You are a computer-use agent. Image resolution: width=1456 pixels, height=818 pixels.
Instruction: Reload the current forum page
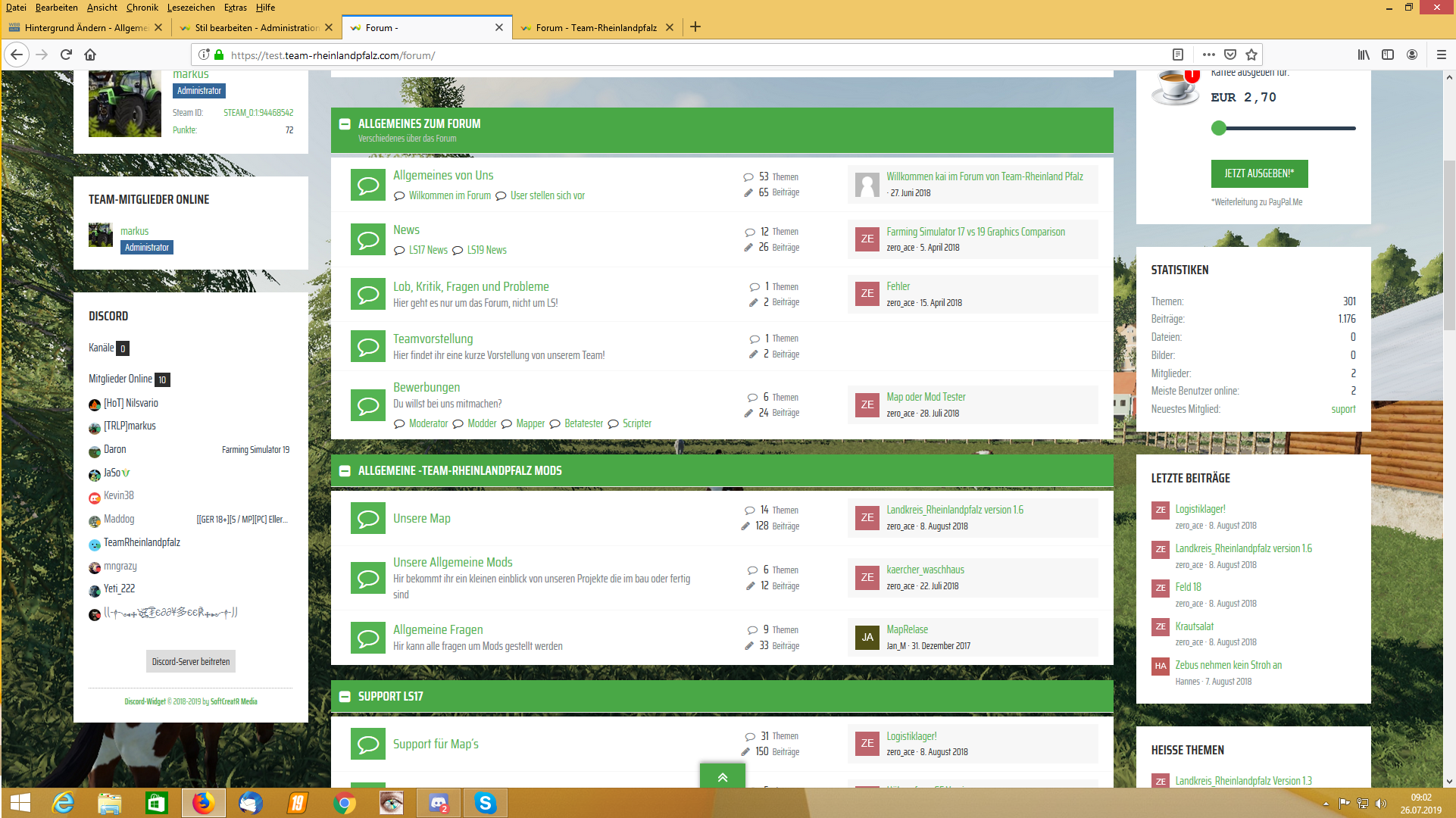[66, 55]
